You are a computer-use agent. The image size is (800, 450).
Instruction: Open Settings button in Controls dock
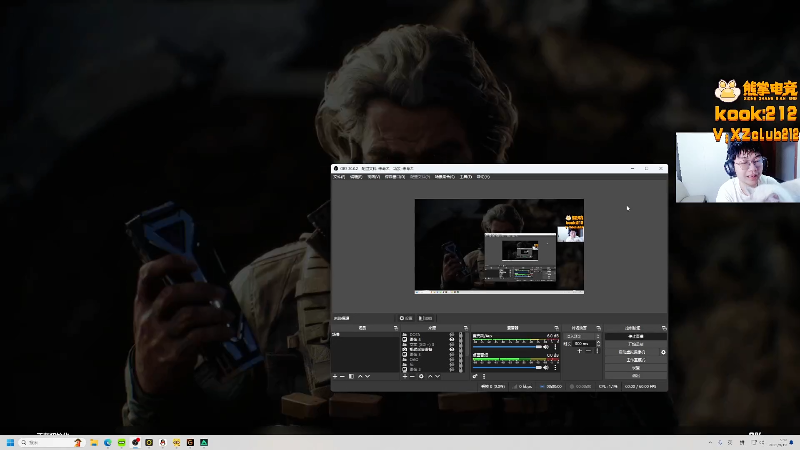[636, 368]
